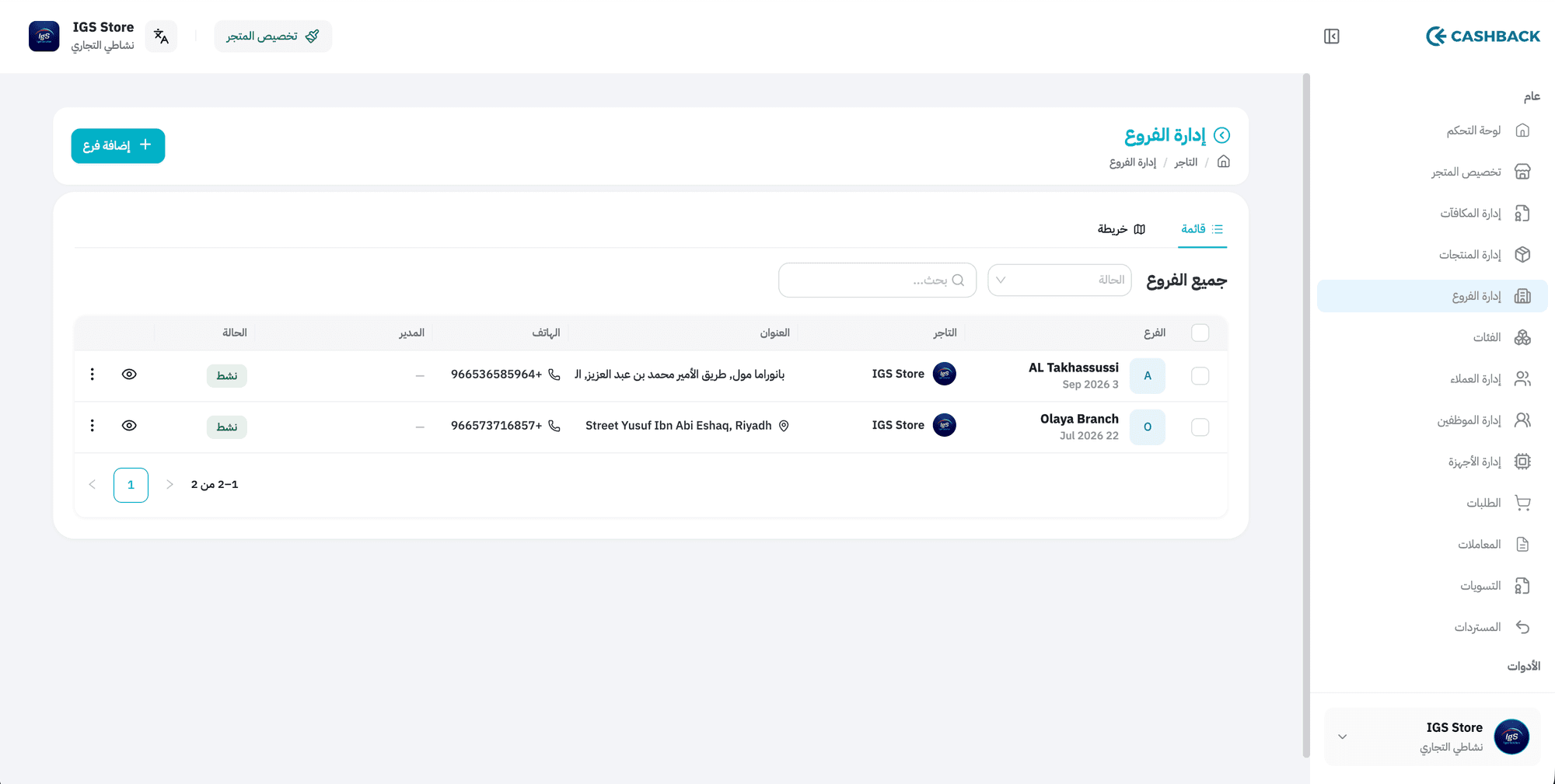Open three-dot menu for AL Takhassussi
1555x784 pixels.
click(93, 375)
